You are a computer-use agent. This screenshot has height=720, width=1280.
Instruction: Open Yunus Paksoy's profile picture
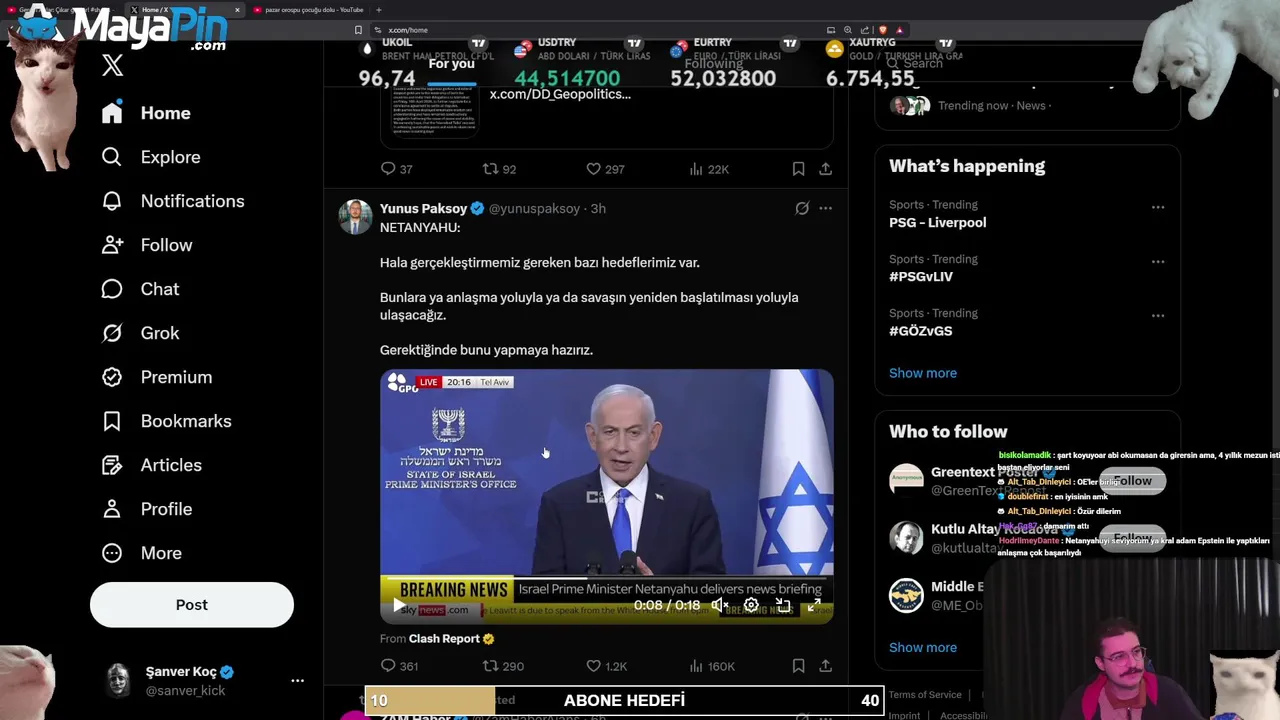355,216
